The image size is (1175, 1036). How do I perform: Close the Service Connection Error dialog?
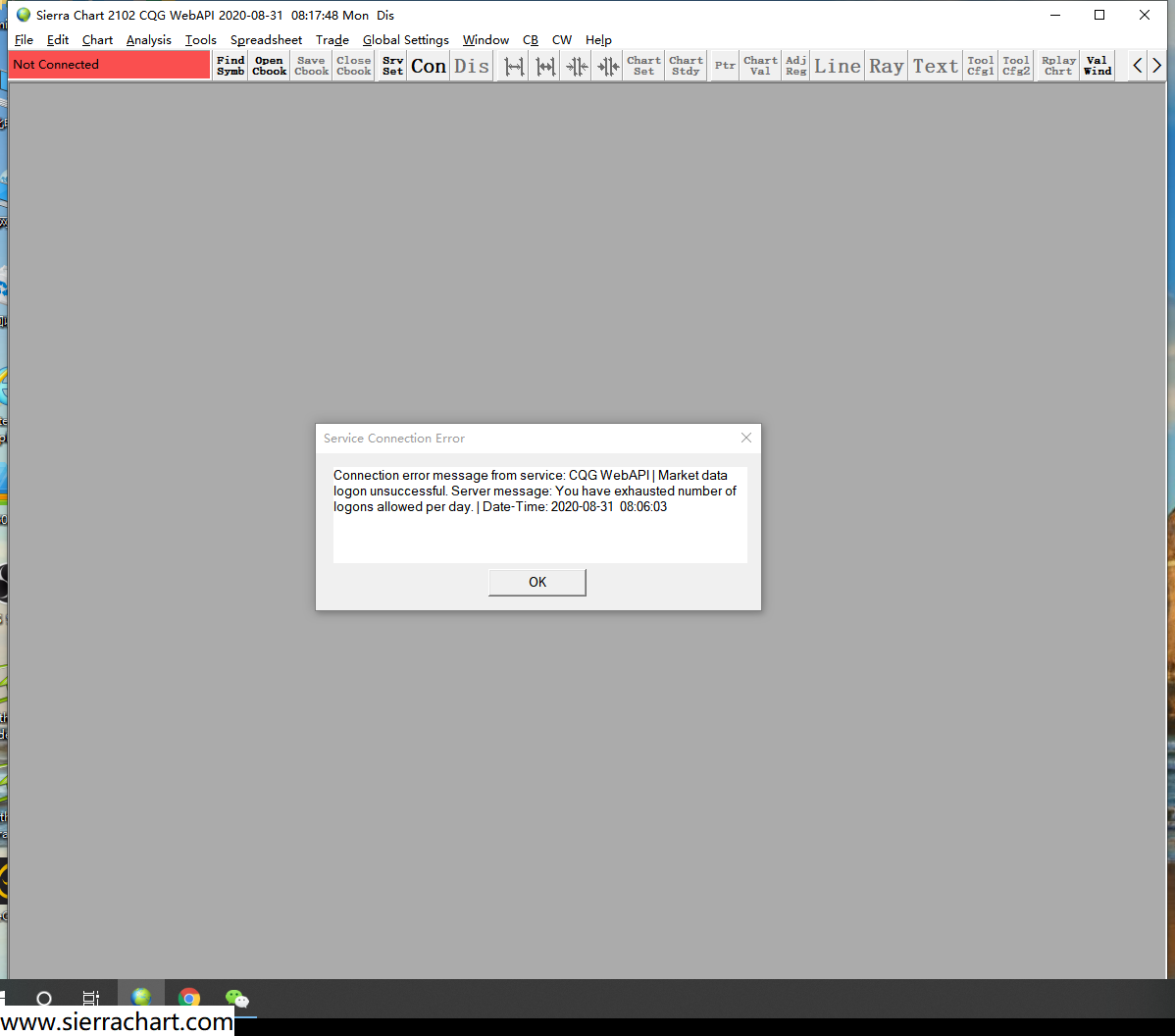(746, 438)
